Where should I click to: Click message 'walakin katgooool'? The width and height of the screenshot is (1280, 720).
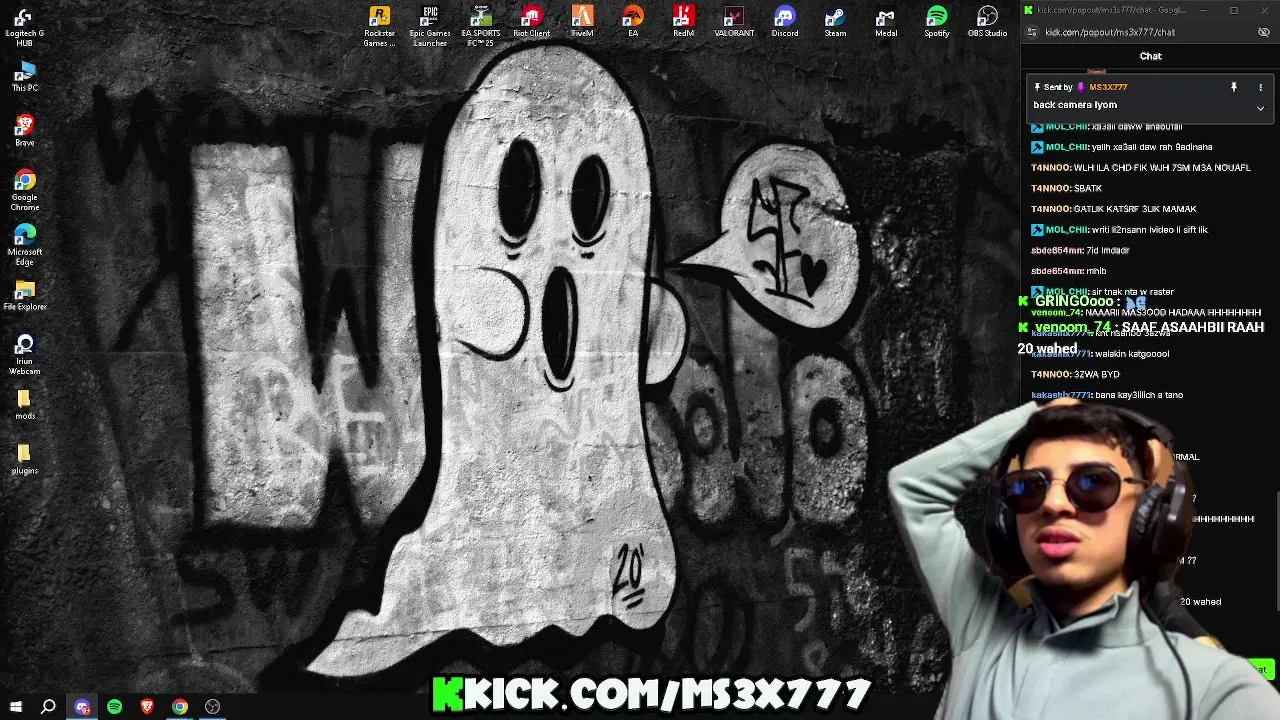tap(1132, 353)
